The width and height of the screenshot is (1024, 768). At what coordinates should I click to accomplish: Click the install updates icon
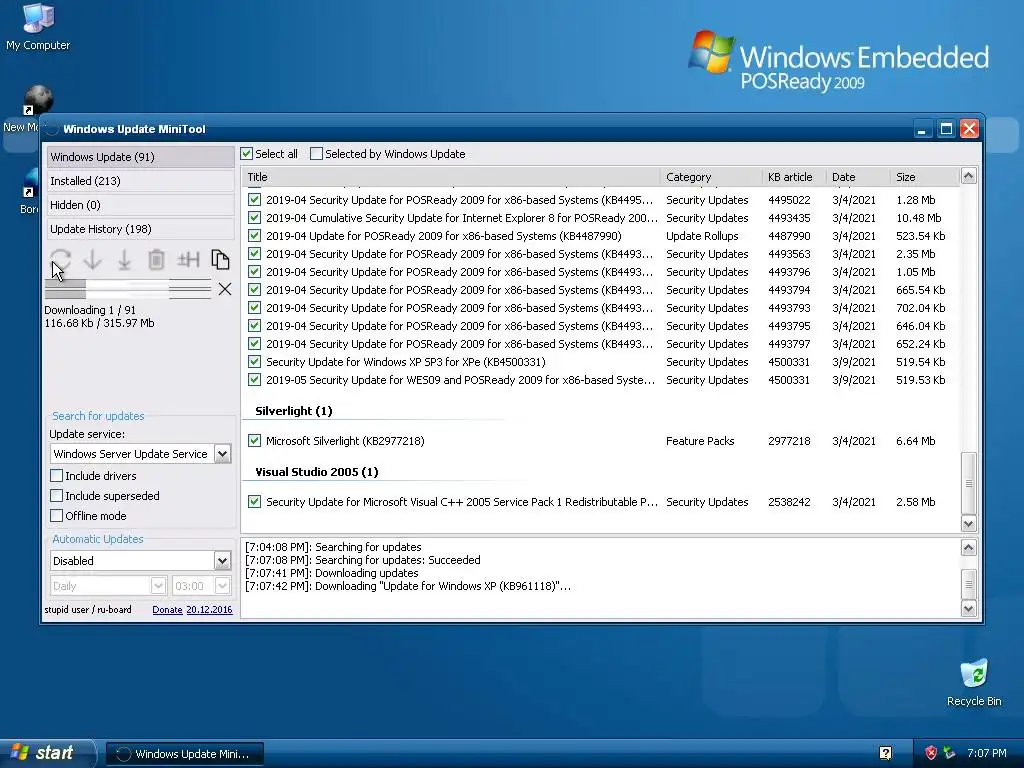(124, 259)
